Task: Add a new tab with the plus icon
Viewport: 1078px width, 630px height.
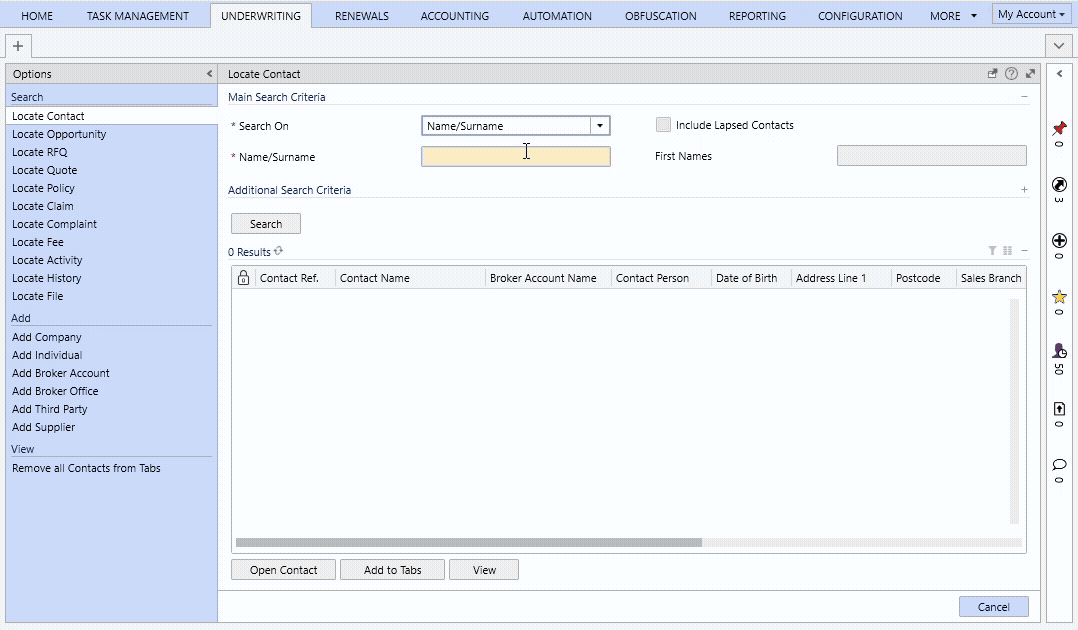Action: click(18, 46)
